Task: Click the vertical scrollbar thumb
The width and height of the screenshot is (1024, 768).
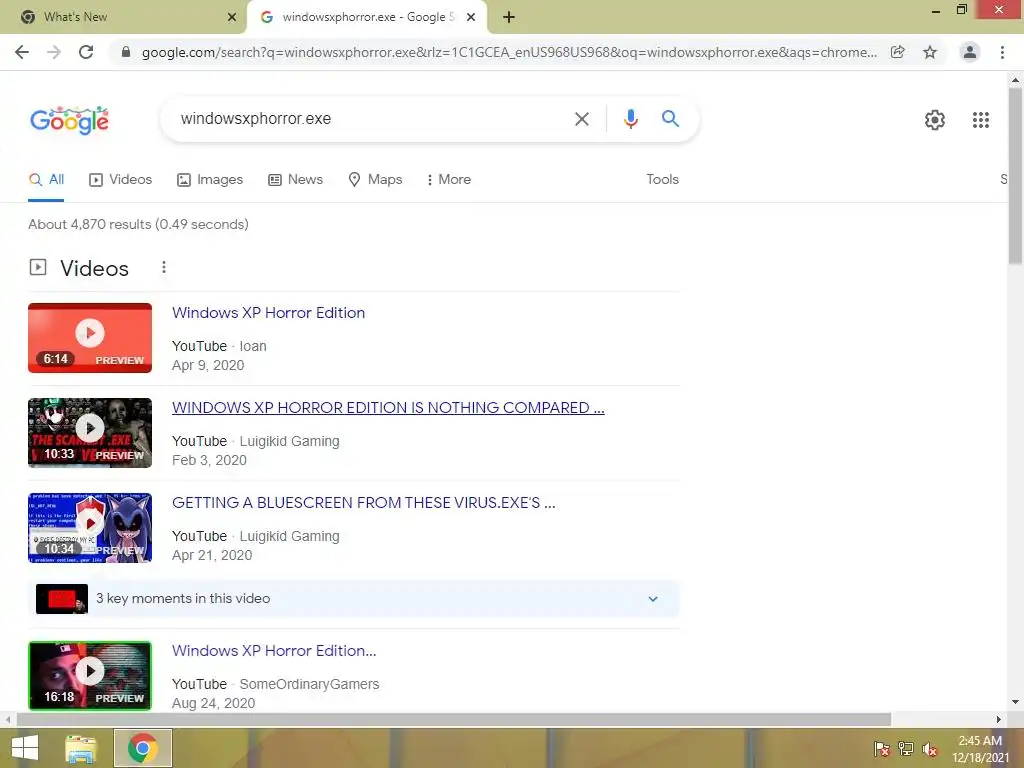Action: point(1015,176)
